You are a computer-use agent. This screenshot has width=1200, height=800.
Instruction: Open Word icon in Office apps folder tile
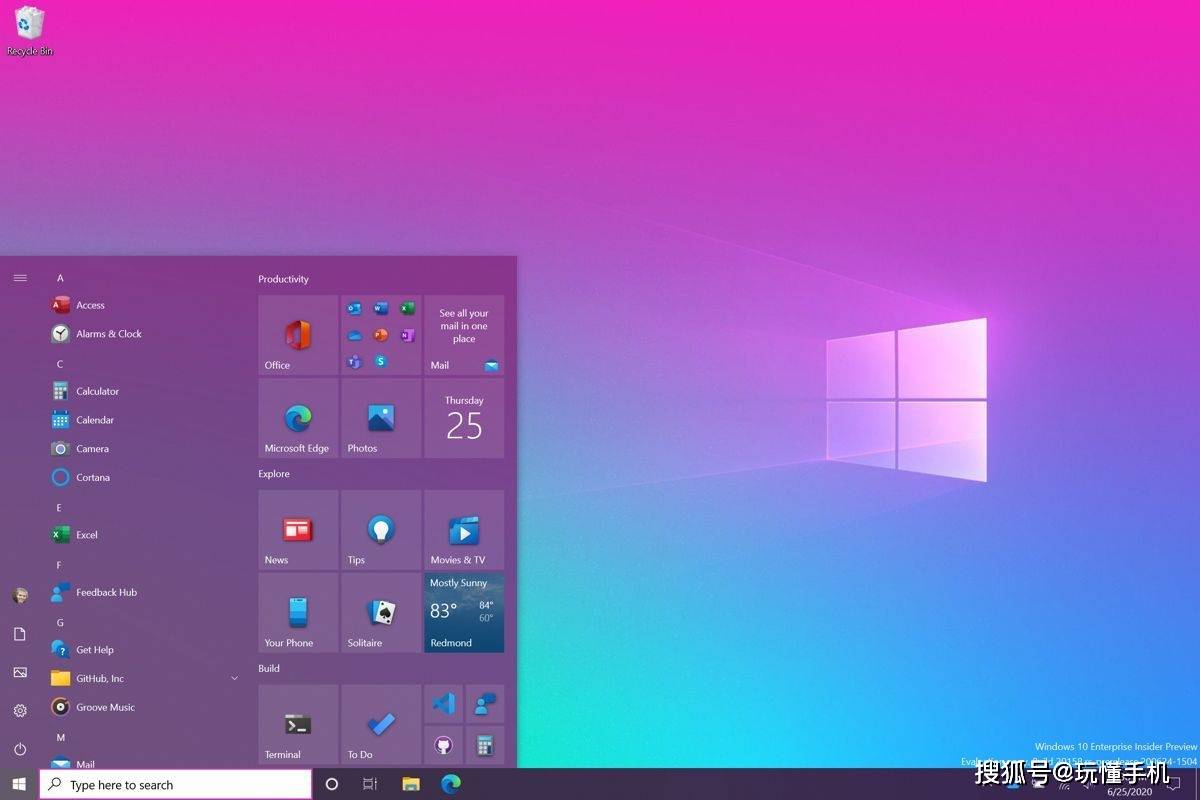coord(381,309)
